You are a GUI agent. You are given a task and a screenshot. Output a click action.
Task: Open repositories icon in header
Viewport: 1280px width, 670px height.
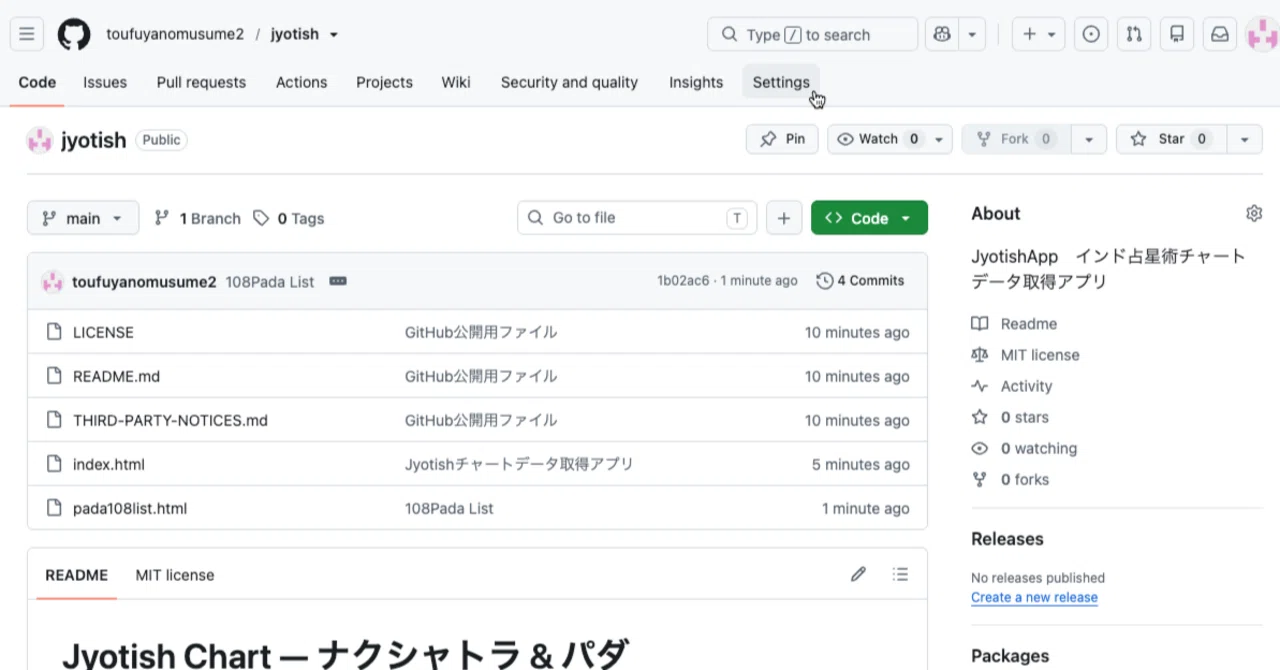(1177, 34)
